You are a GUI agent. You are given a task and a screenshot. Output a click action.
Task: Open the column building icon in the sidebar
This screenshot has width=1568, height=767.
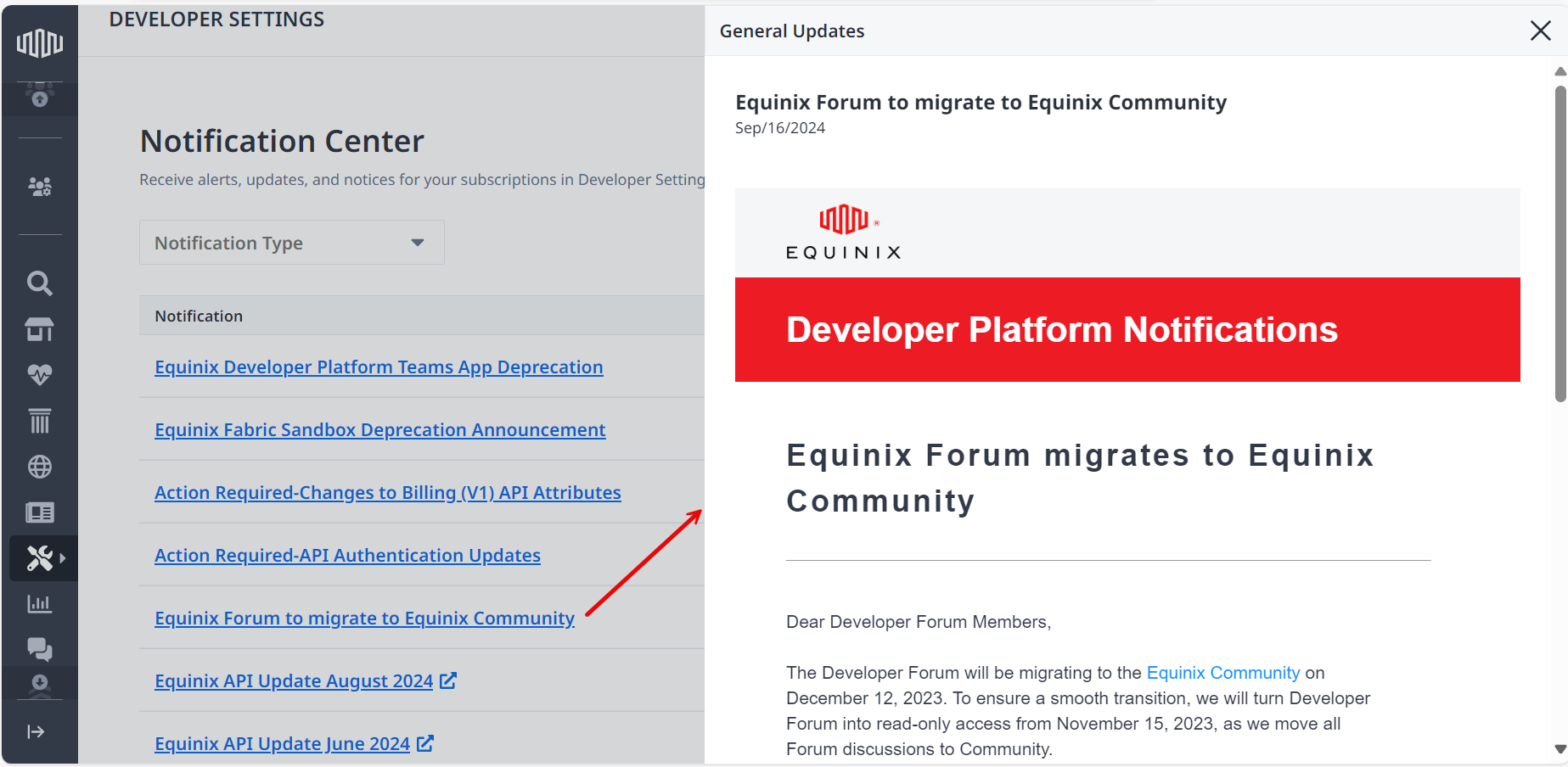(40, 421)
